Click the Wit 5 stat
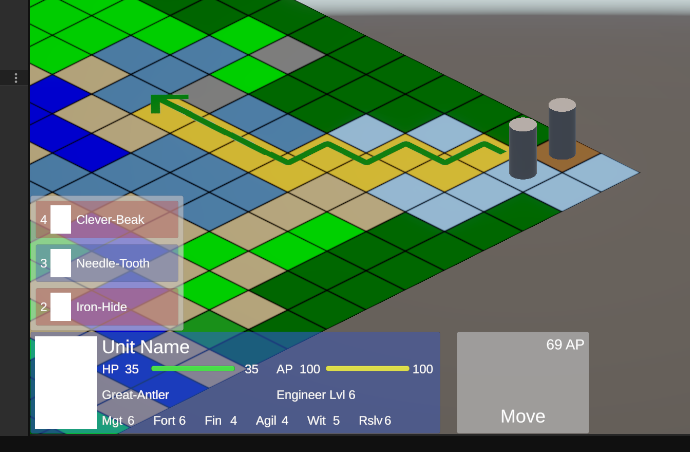 point(323,421)
